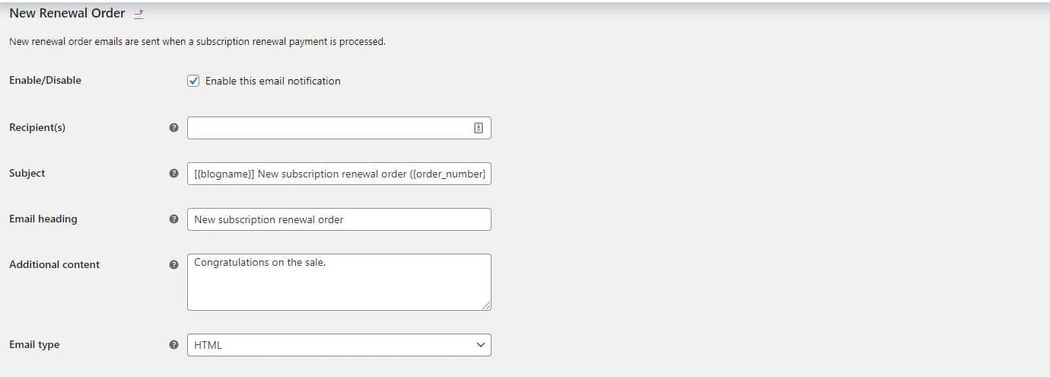
Task: Click the Email heading field label
Action: point(43,219)
